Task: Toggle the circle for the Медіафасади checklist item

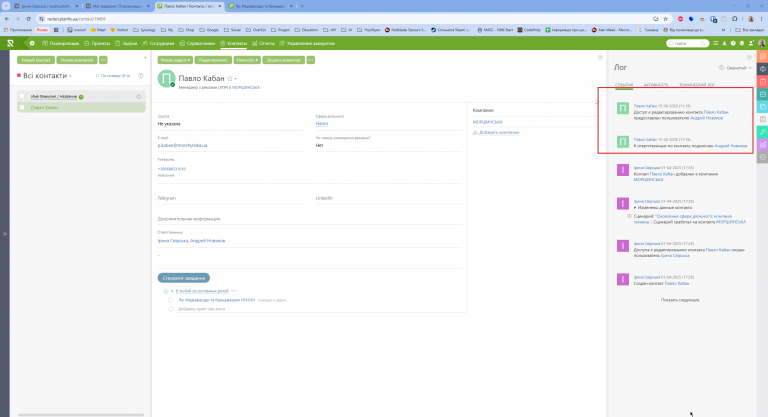Action: click(171, 300)
